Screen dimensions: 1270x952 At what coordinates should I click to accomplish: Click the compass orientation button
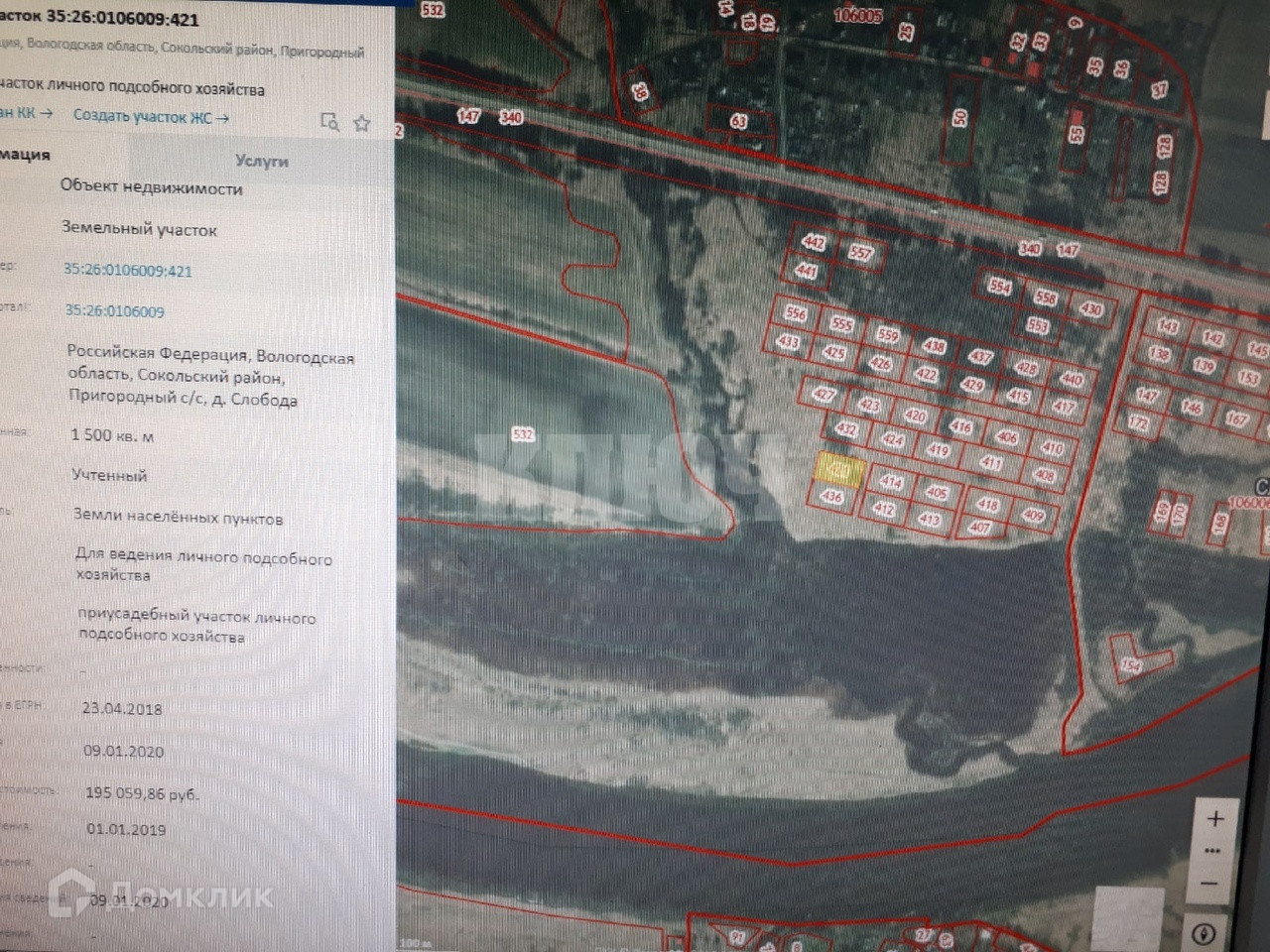1206,933
